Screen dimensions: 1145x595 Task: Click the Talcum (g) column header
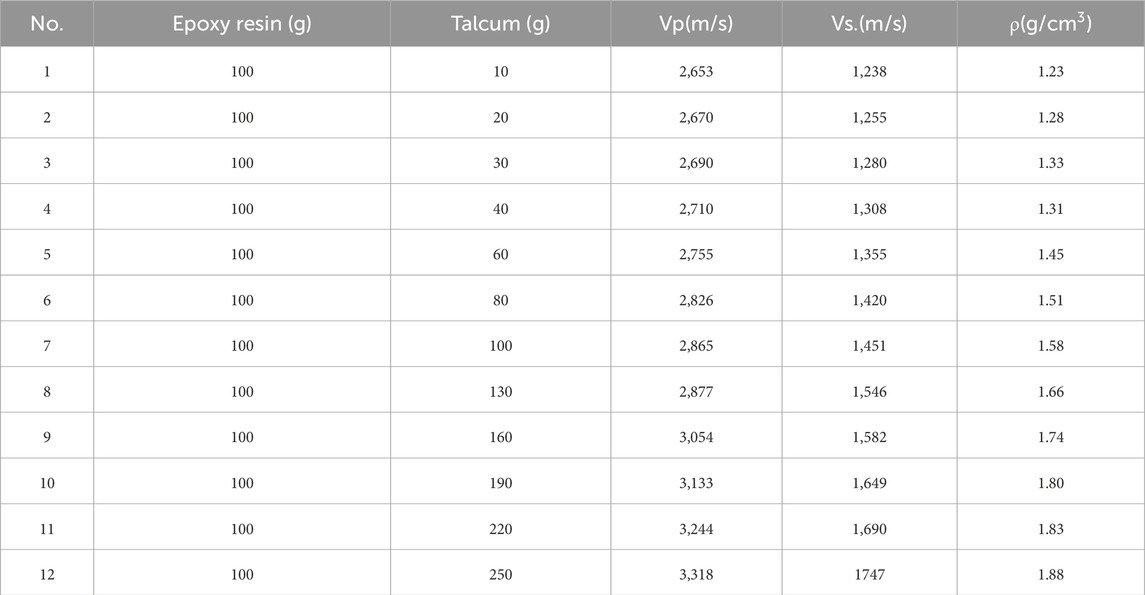point(500,23)
